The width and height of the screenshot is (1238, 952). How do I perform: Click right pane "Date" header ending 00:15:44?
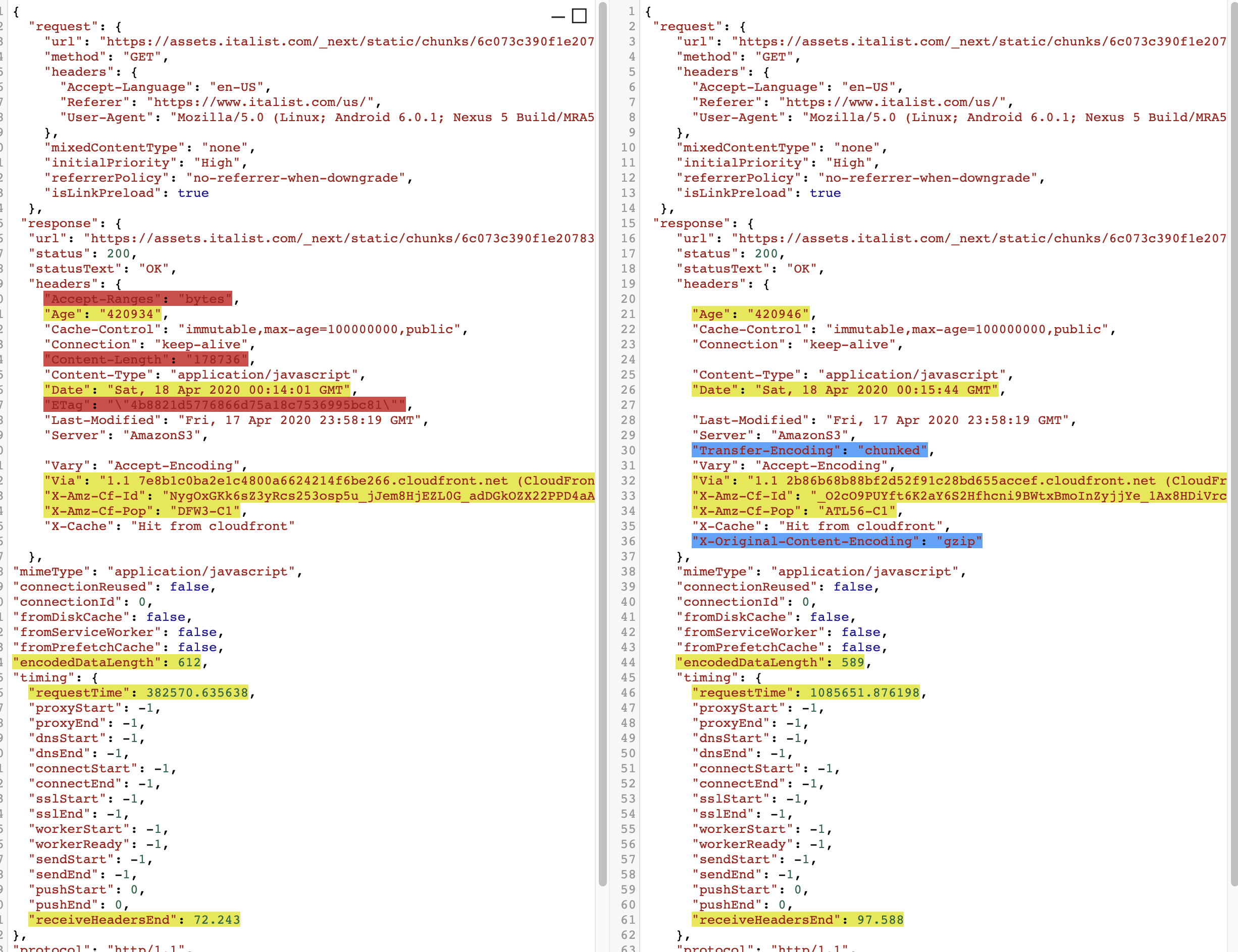click(845, 390)
